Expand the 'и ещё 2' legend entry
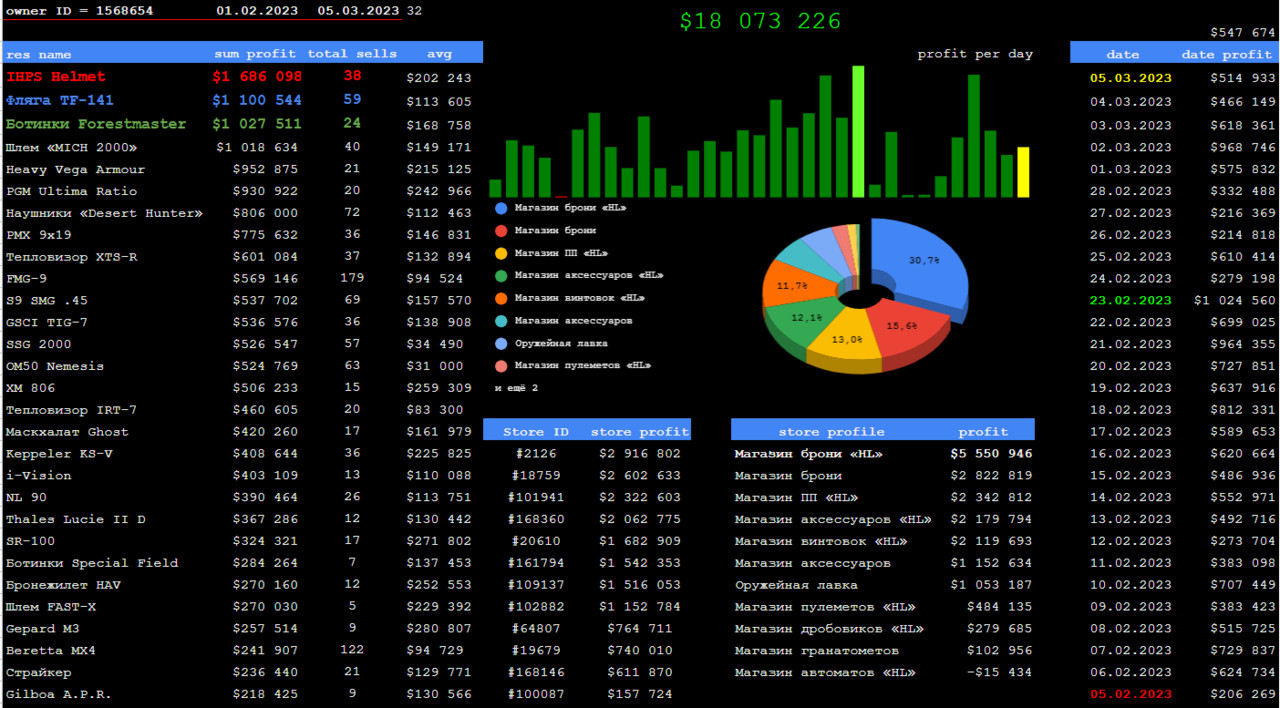The width and height of the screenshot is (1280, 708). coord(516,388)
